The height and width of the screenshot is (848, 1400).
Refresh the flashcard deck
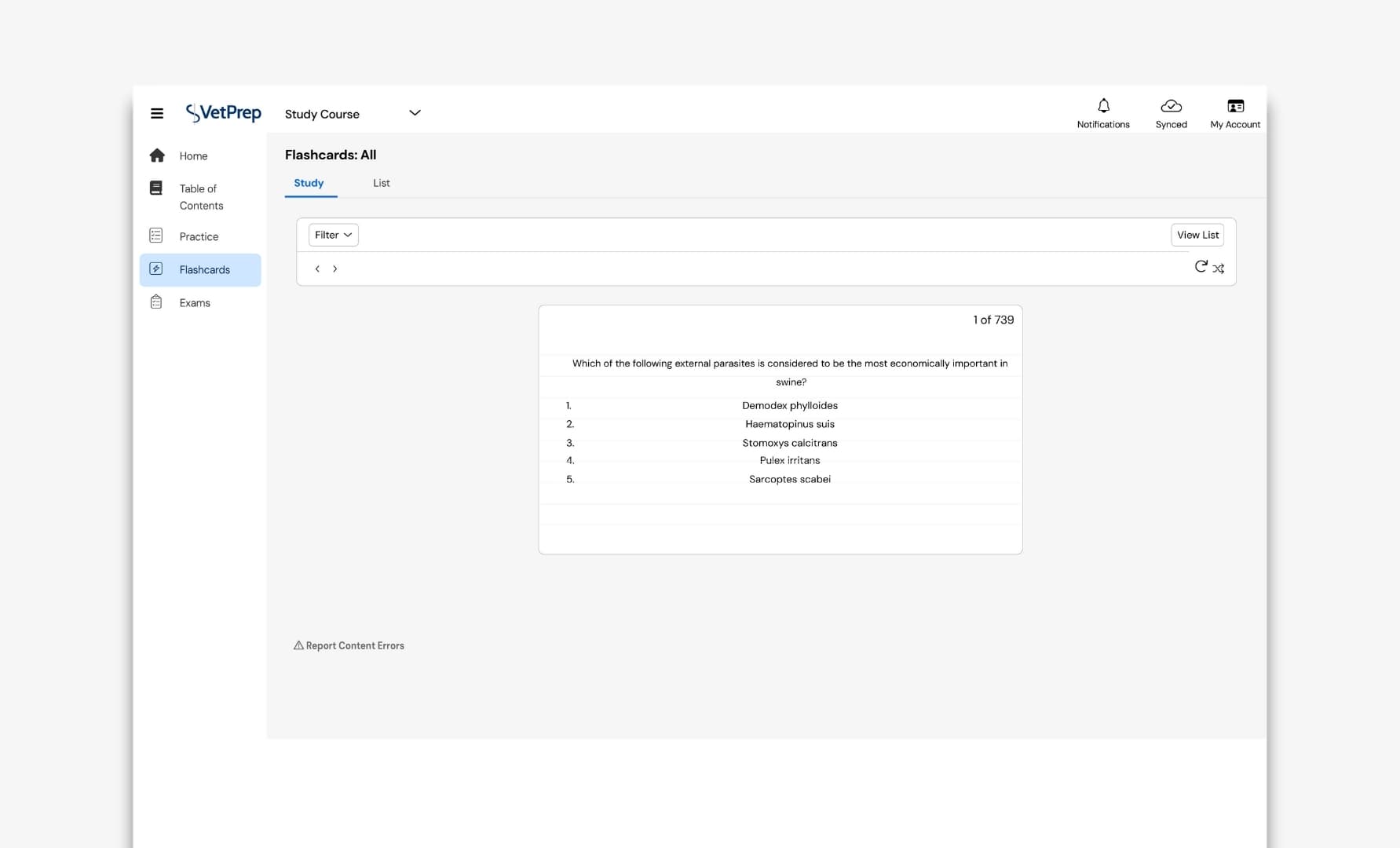pyautogui.click(x=1201, y=267)
